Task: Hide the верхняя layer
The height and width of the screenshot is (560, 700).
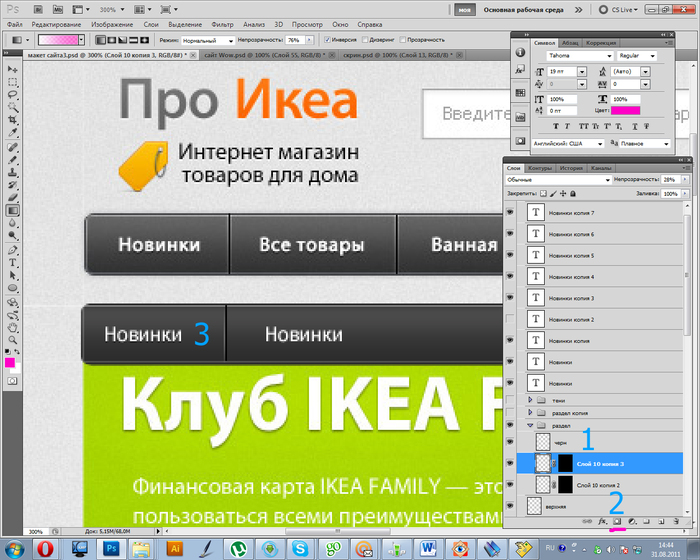Action: 510,506
